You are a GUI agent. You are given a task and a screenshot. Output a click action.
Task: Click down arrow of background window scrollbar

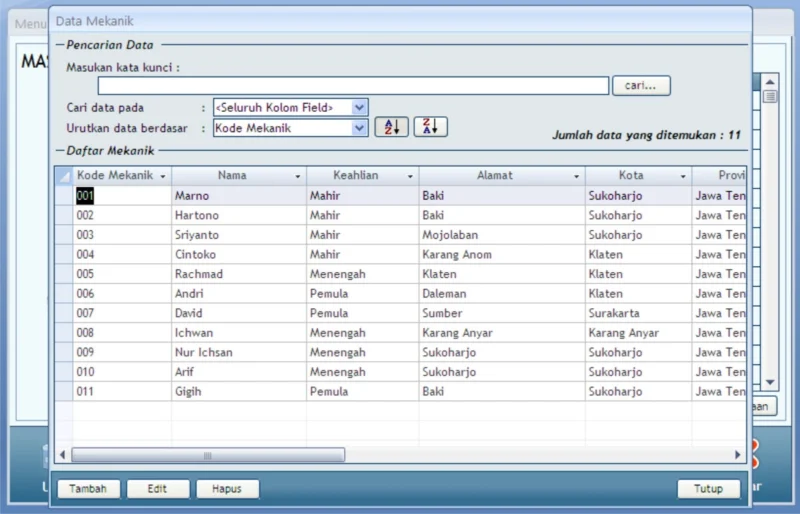(x=770, y=382)
